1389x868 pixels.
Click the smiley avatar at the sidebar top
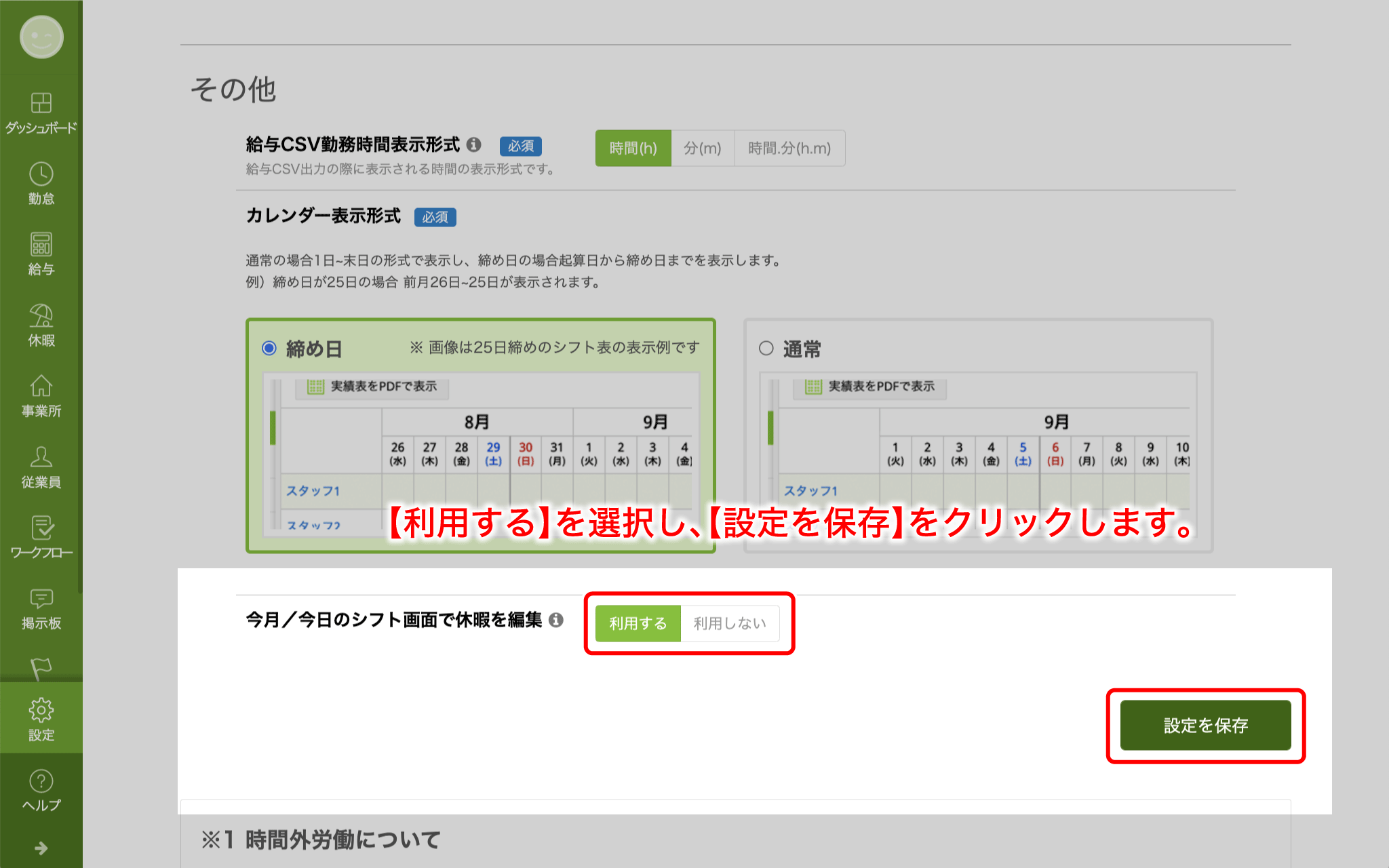coord(41,37)
